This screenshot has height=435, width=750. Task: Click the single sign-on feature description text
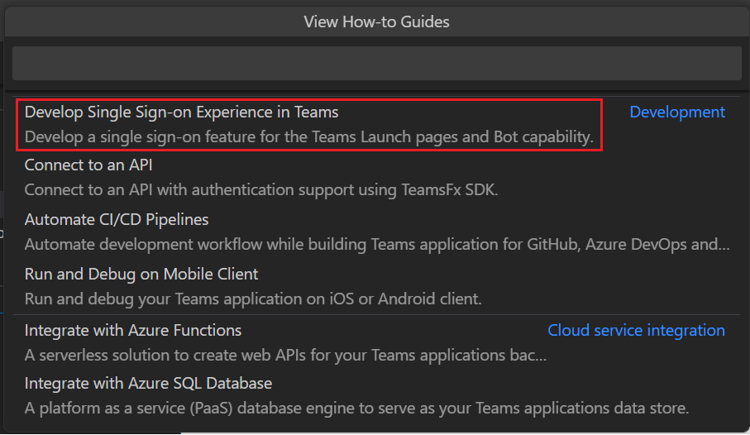click(309, 137)
